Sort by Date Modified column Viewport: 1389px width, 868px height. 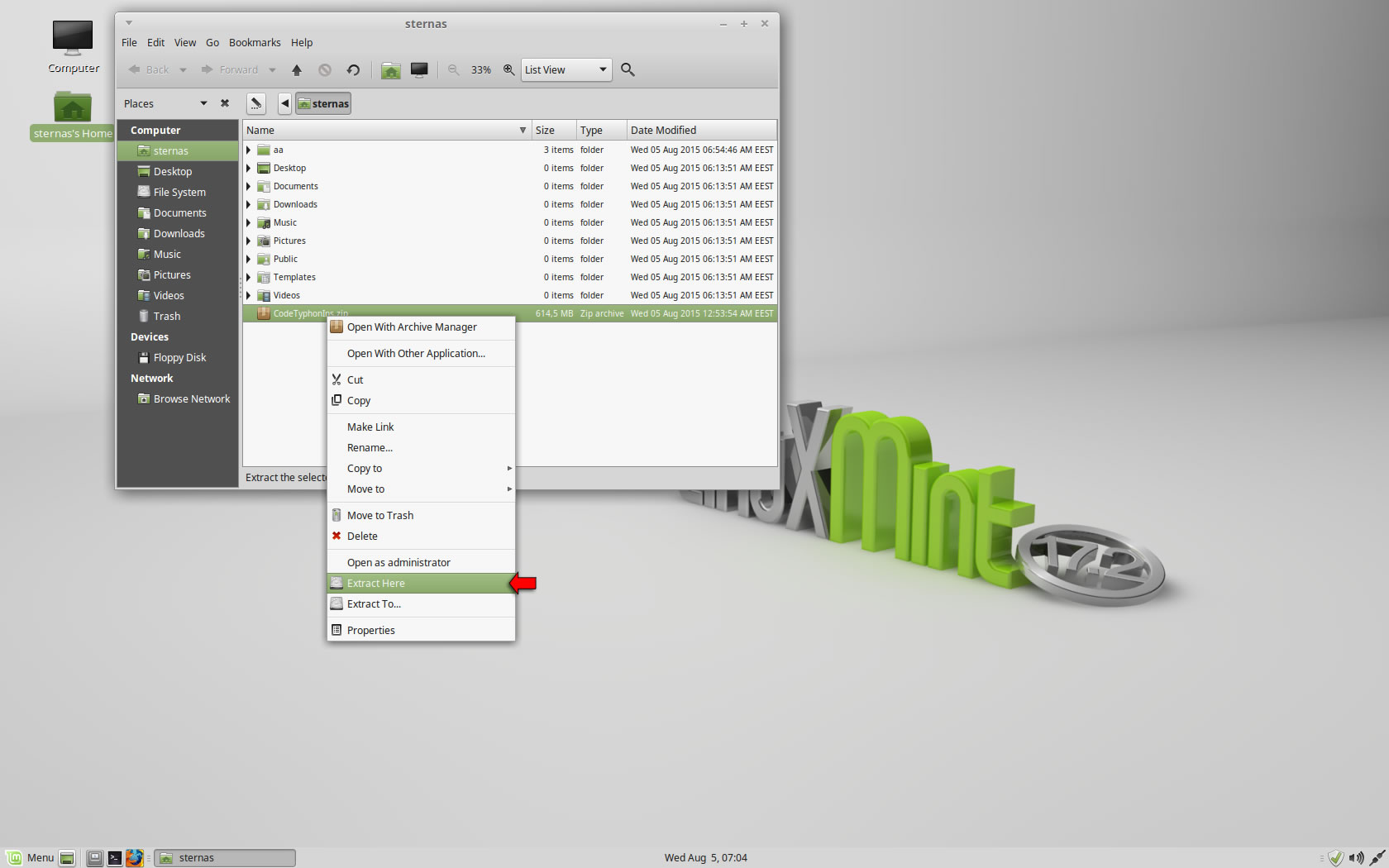pos(701,130)
